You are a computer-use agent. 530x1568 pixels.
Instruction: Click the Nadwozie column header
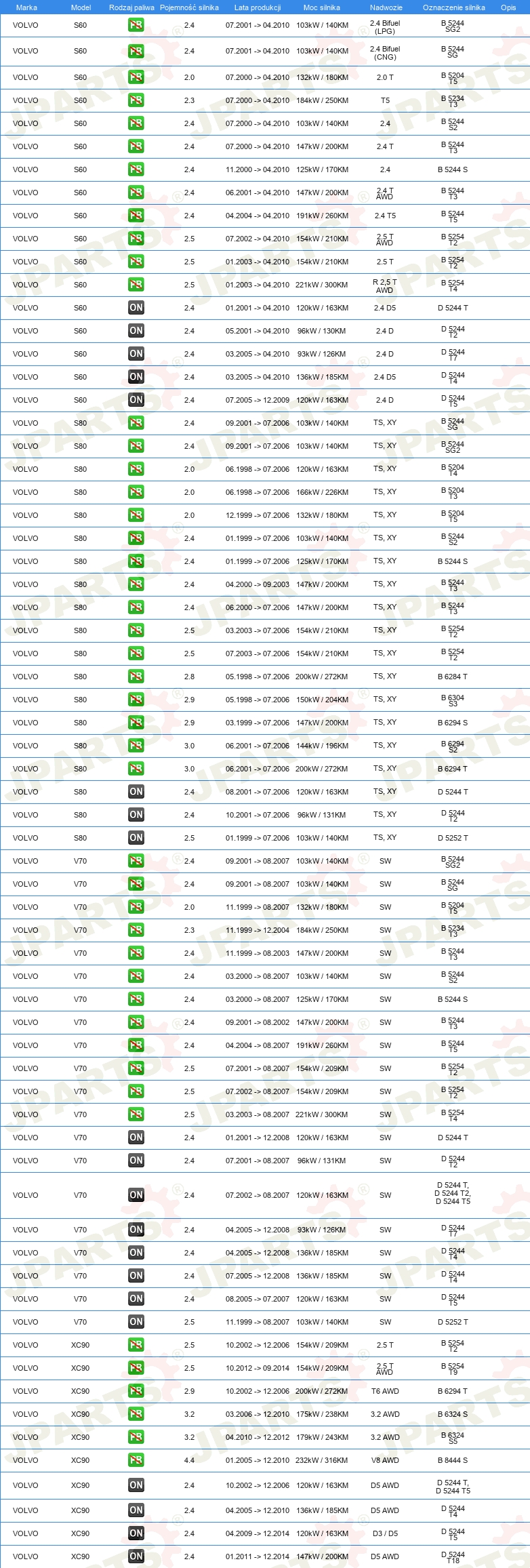(386, 7)
